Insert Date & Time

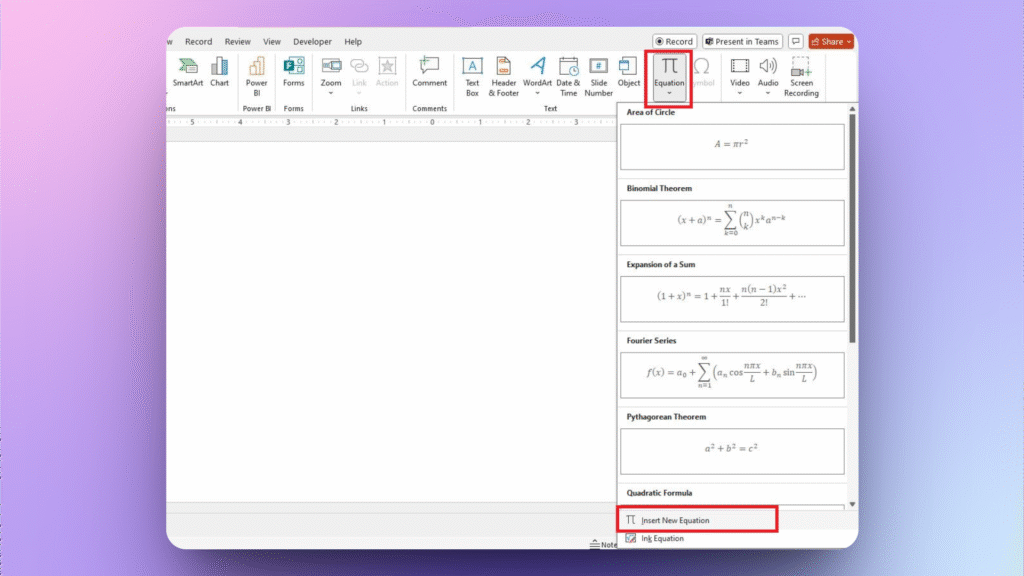pyautogui.click(x=567, y=75)
